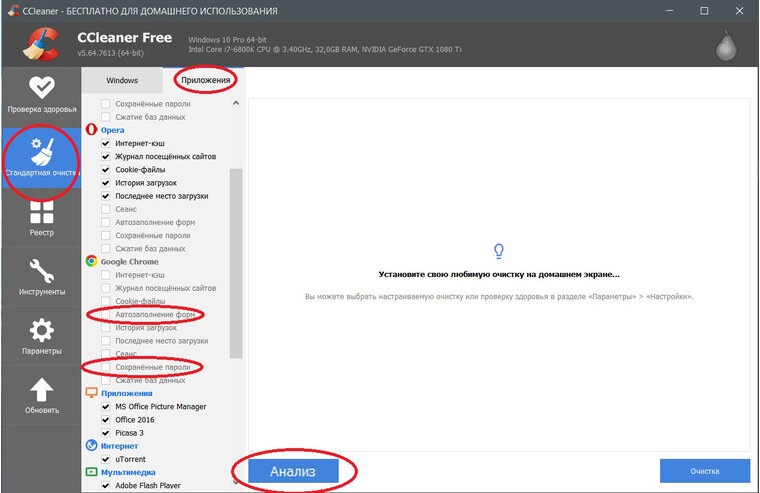Uncheck the uTorrent checkbox

[x=106, y=459]
